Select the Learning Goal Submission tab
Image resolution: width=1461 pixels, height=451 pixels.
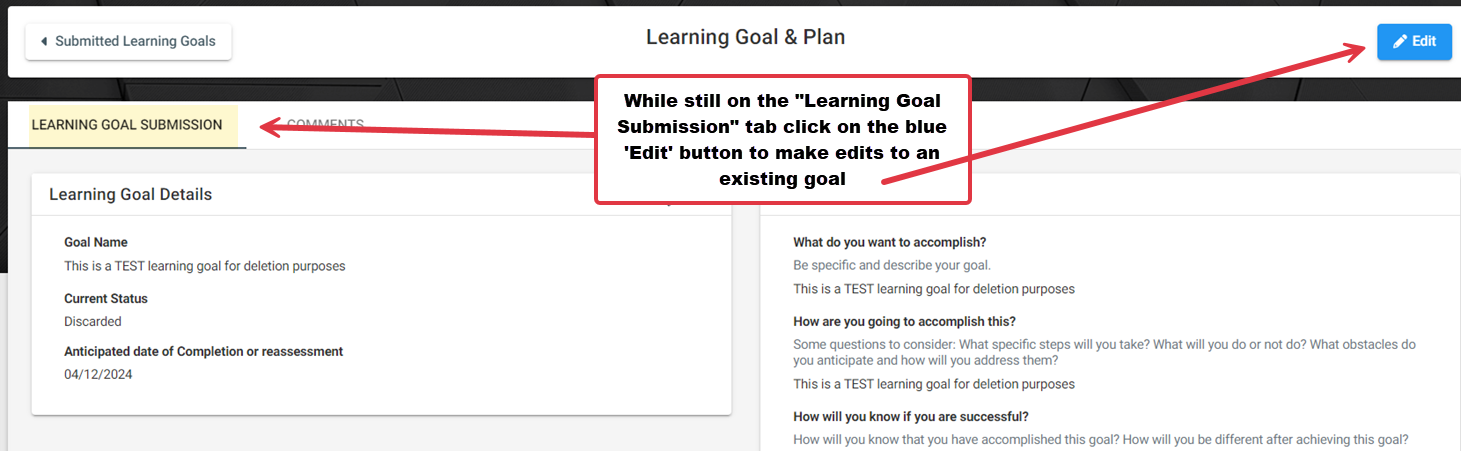(127, 125)
